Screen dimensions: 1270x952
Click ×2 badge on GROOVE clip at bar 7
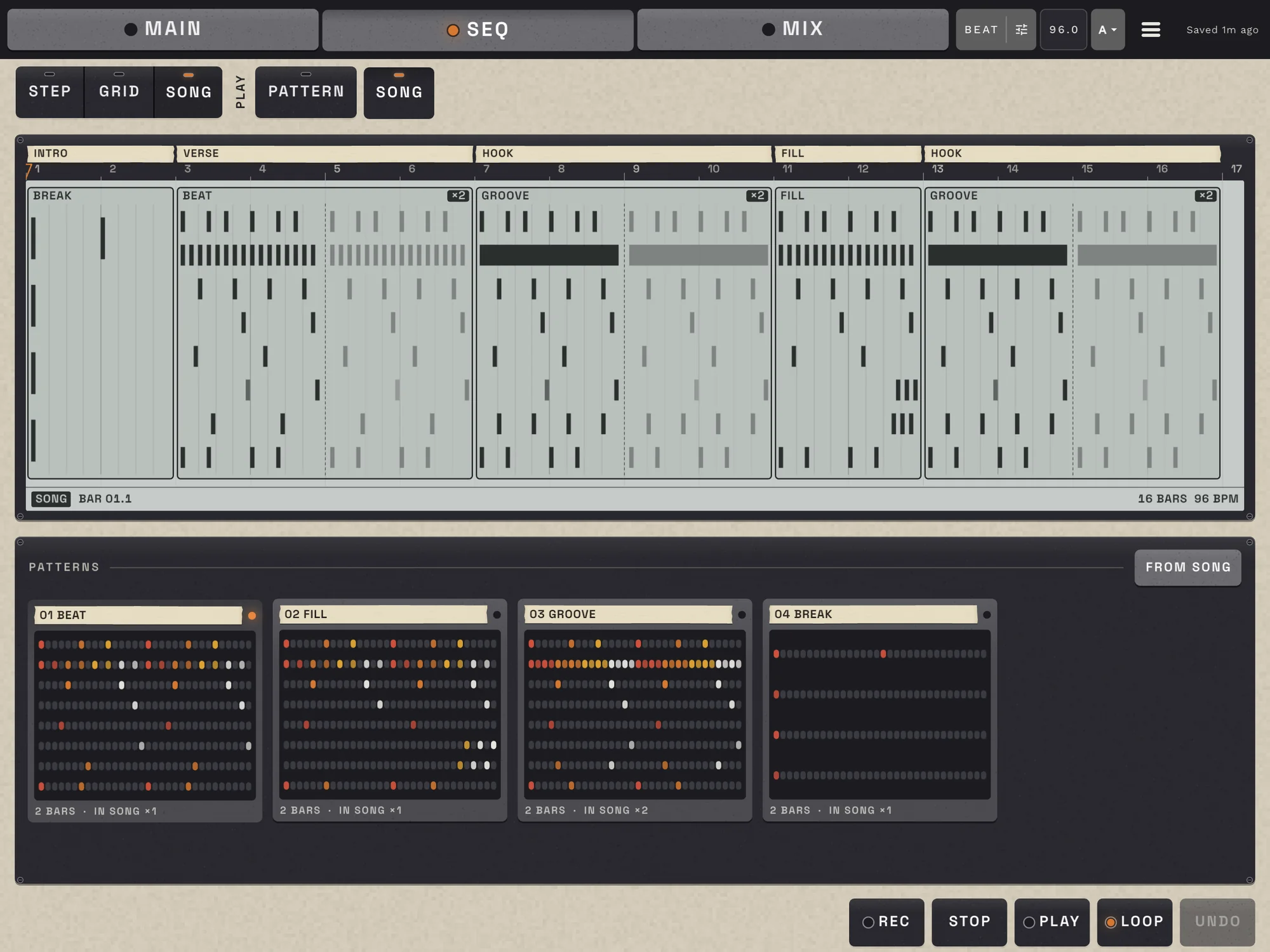(758, 195)
